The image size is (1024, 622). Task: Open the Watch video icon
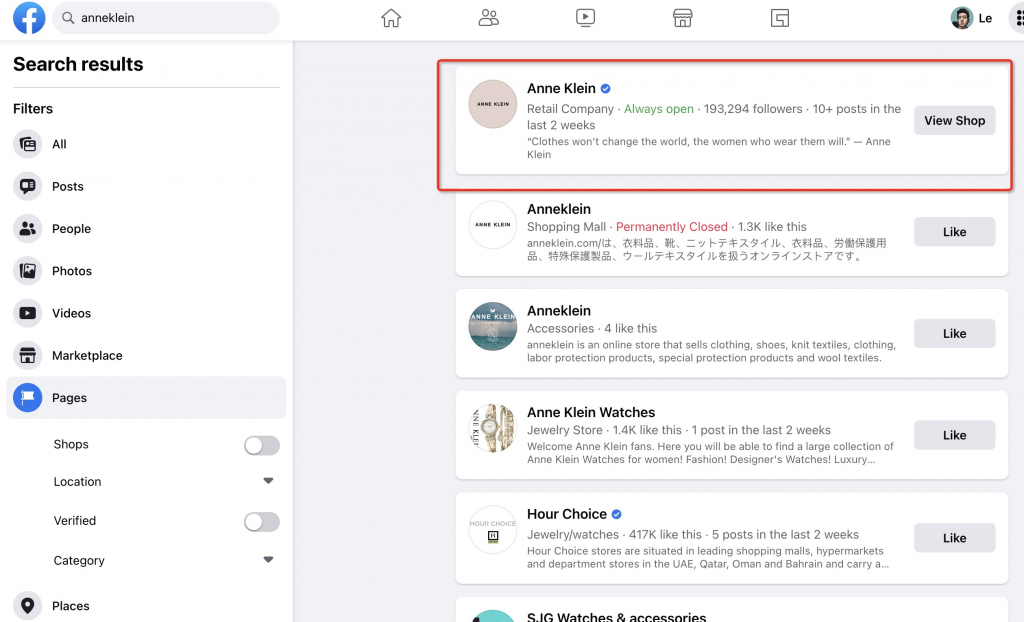coord(585,18)
